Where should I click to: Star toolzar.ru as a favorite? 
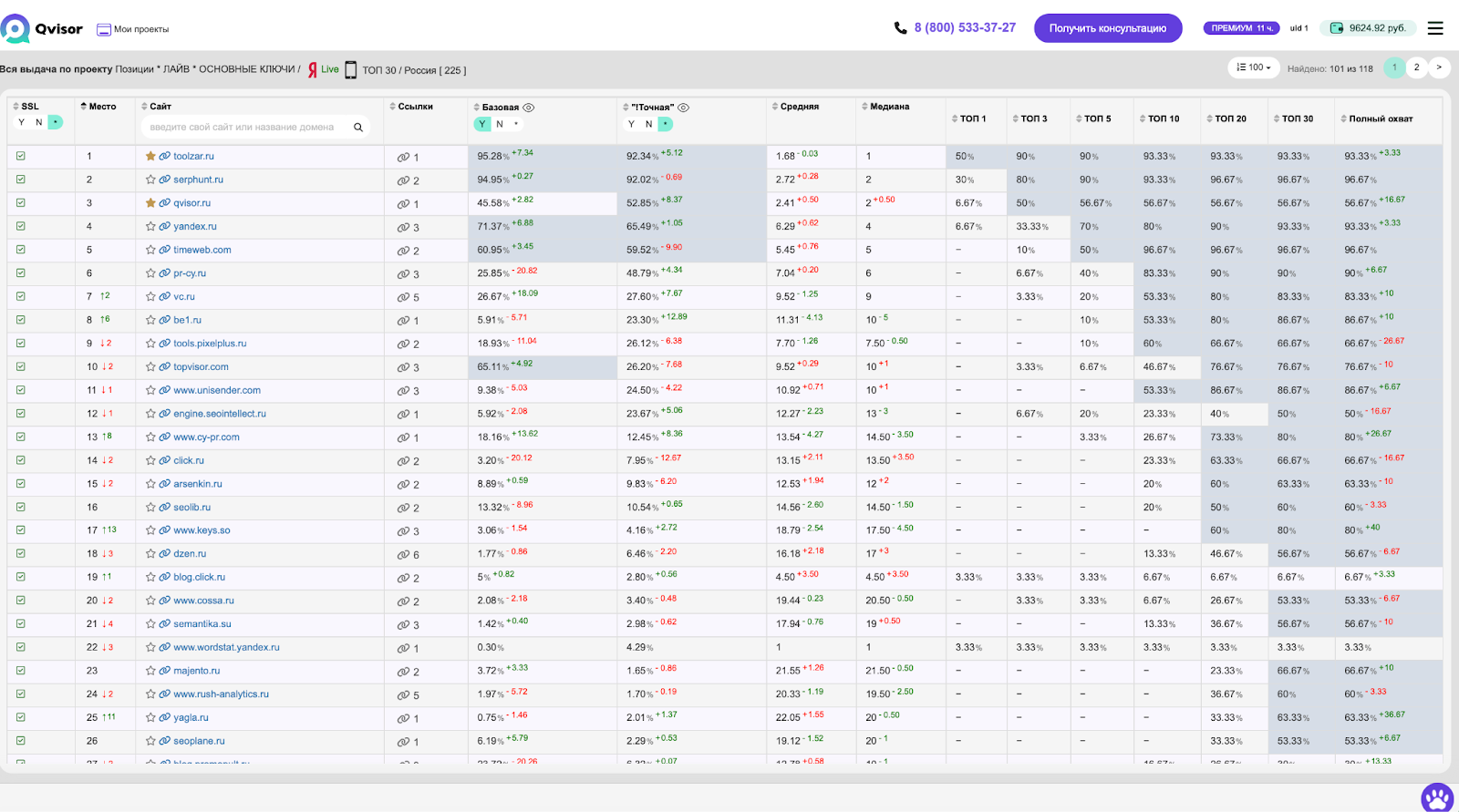(x=150, y=156)
